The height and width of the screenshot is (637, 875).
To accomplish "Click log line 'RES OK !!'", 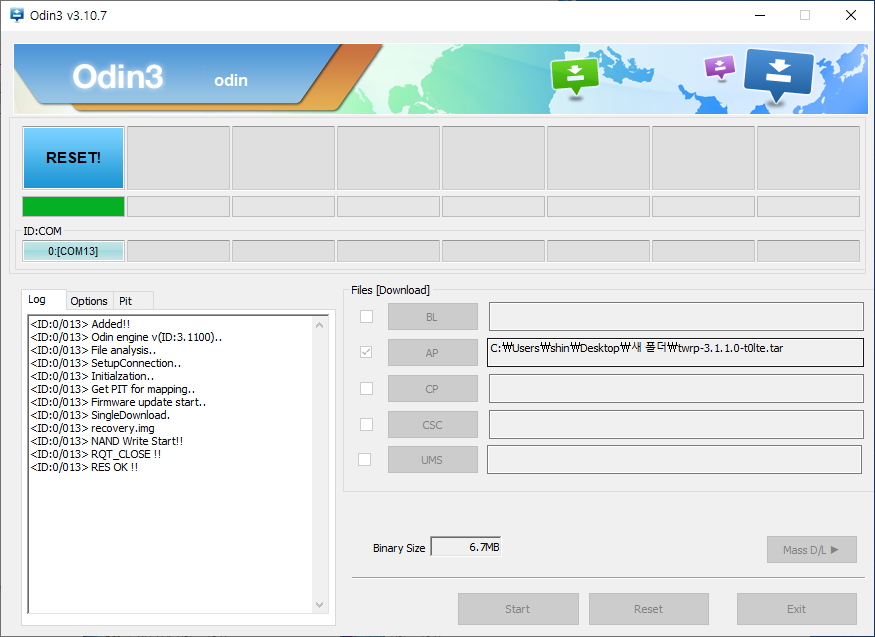I will [84, 467].
